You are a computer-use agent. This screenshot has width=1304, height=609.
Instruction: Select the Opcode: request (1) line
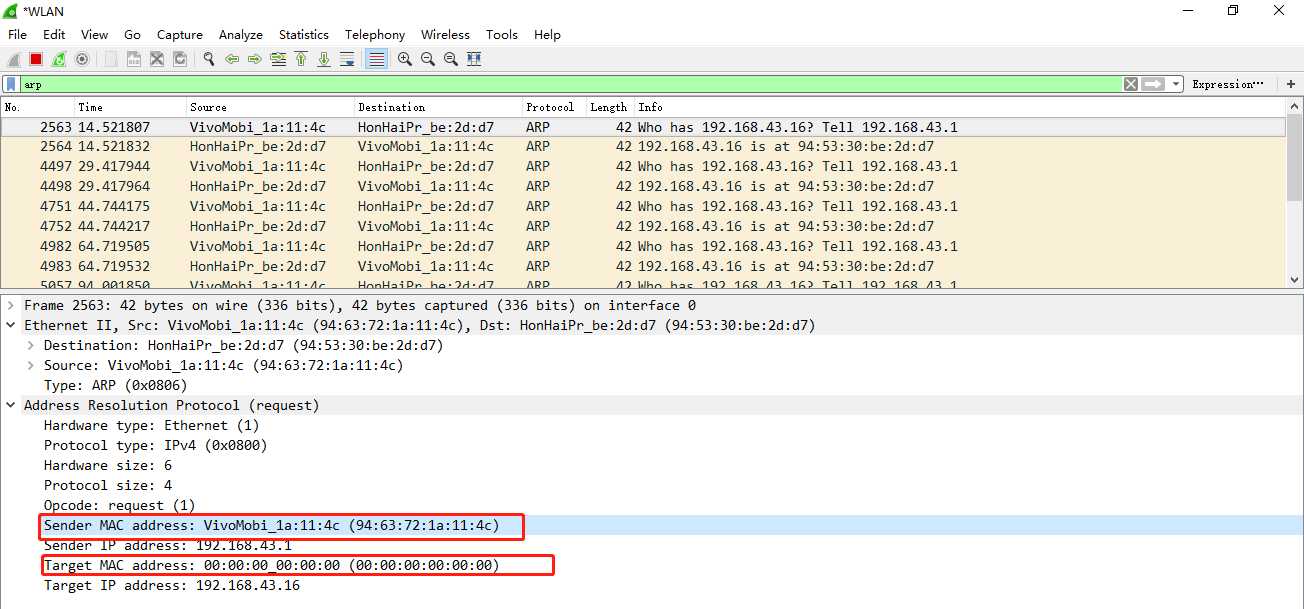(119, 505)
